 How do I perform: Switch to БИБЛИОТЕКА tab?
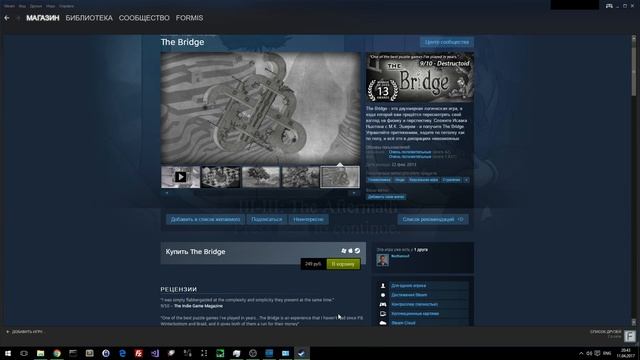click(89, 18)
